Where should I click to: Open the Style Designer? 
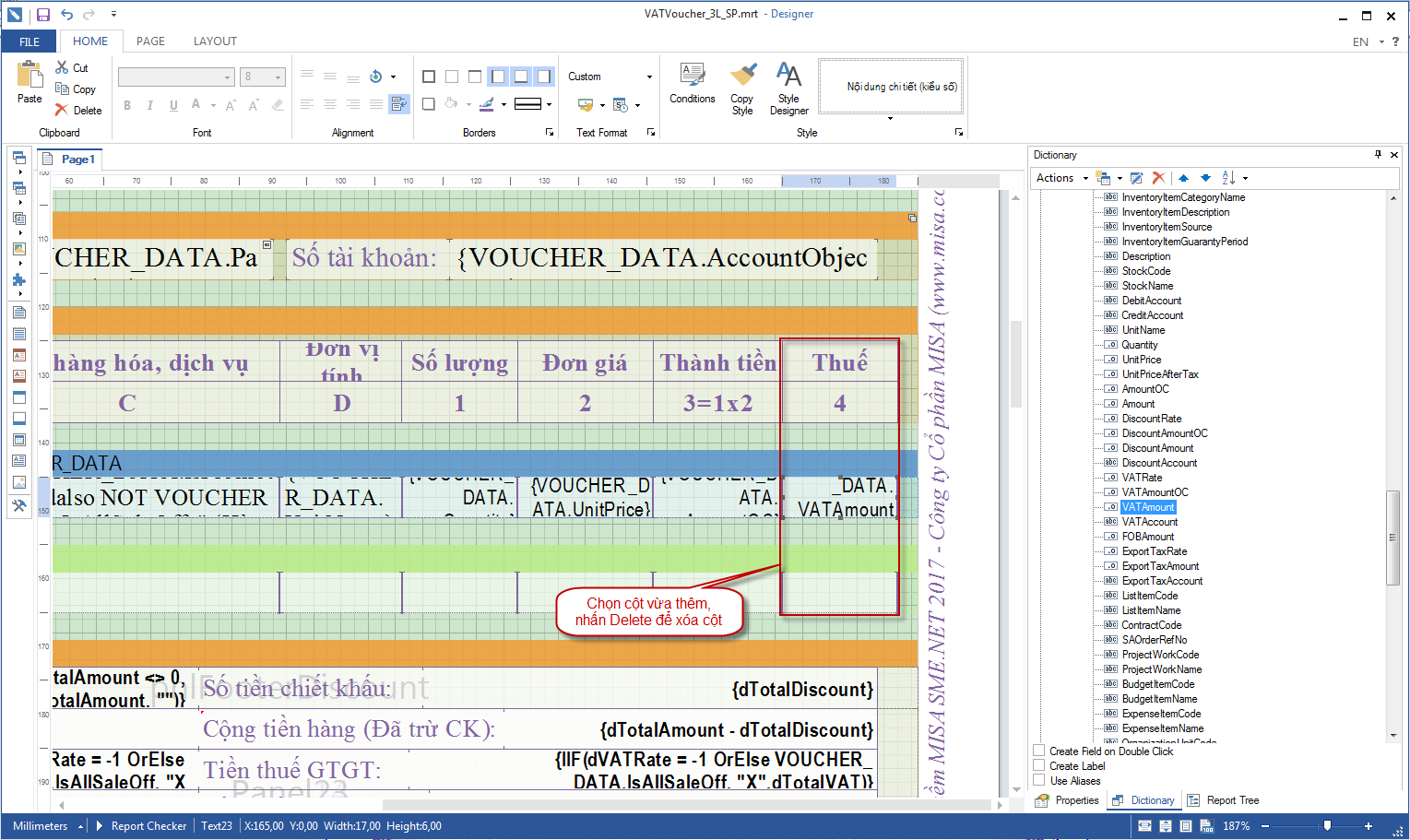[x=788, y=89]
